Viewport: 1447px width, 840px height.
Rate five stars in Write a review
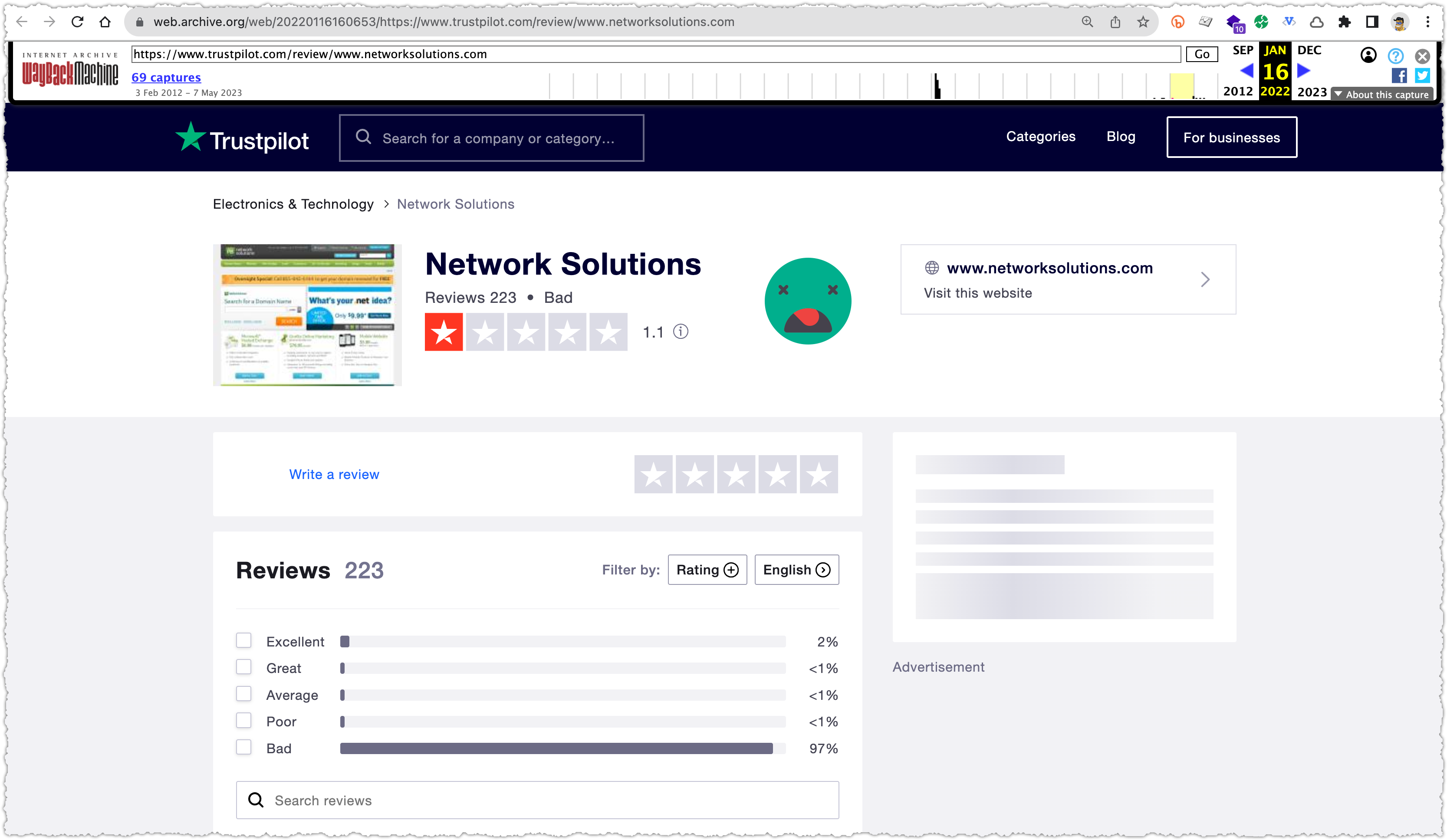(x=819, y=474)
